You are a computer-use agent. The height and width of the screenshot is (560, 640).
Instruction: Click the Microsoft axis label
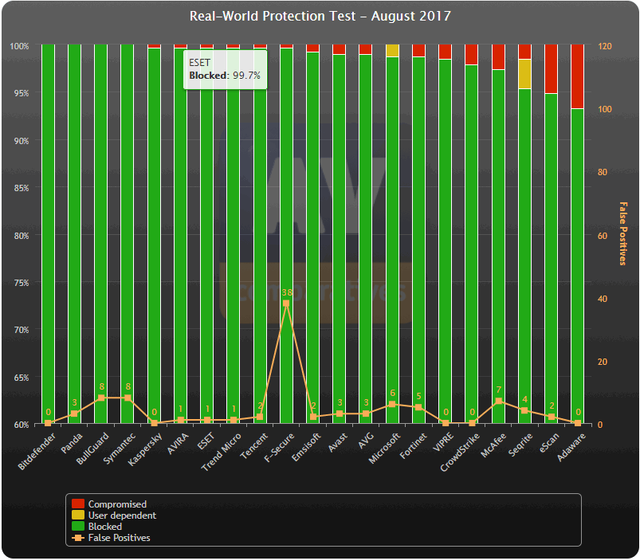tap(384, 449)
